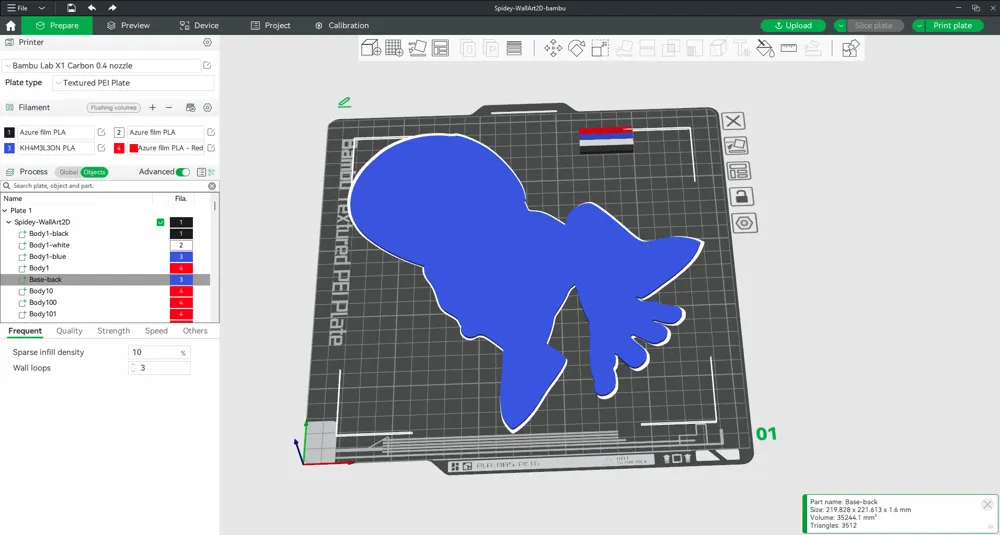Open Printer settings gear icon

tap(207, 42)
